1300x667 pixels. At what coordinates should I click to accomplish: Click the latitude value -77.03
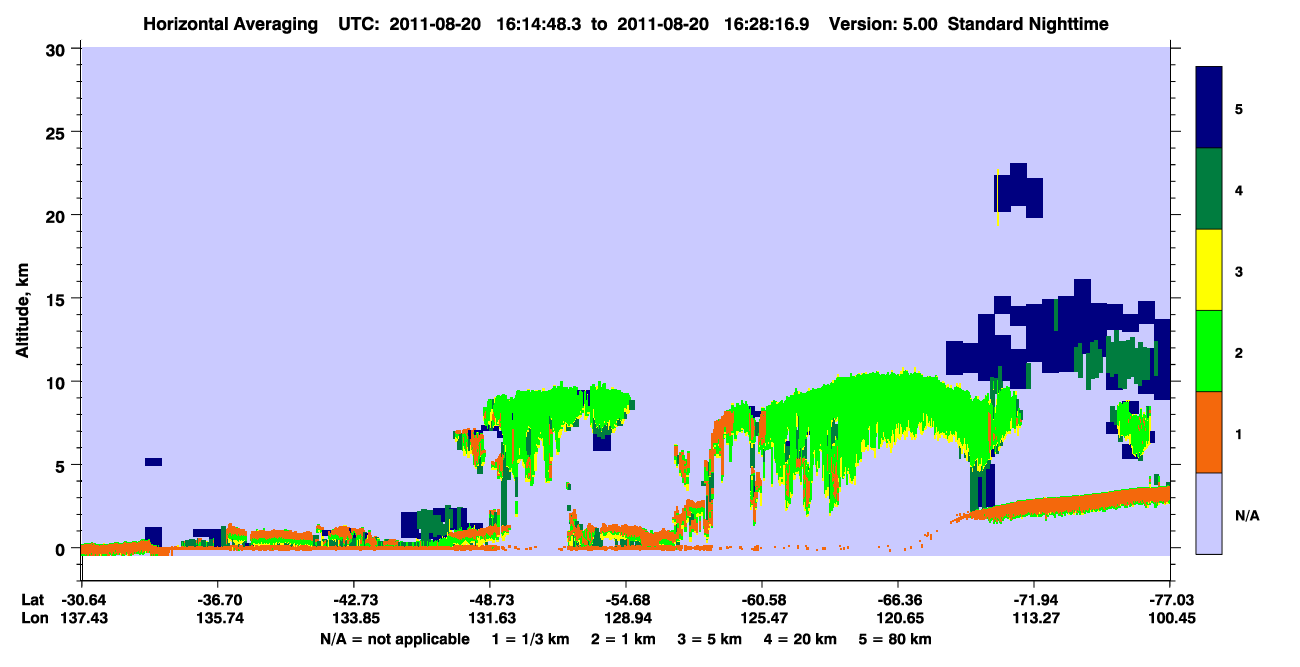click(x=1170, y=600)
